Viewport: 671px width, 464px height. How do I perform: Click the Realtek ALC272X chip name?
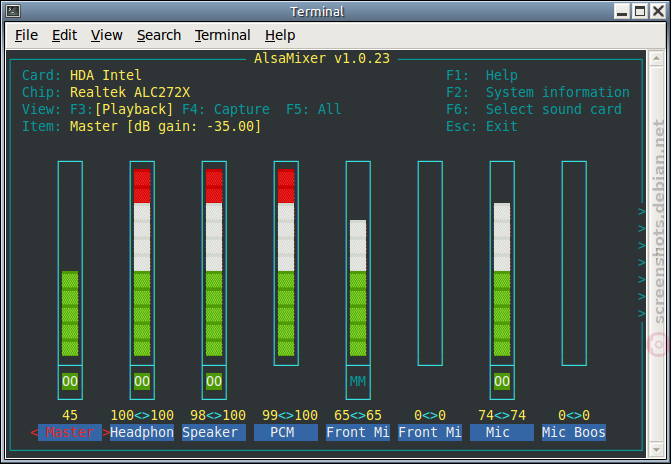130,92
